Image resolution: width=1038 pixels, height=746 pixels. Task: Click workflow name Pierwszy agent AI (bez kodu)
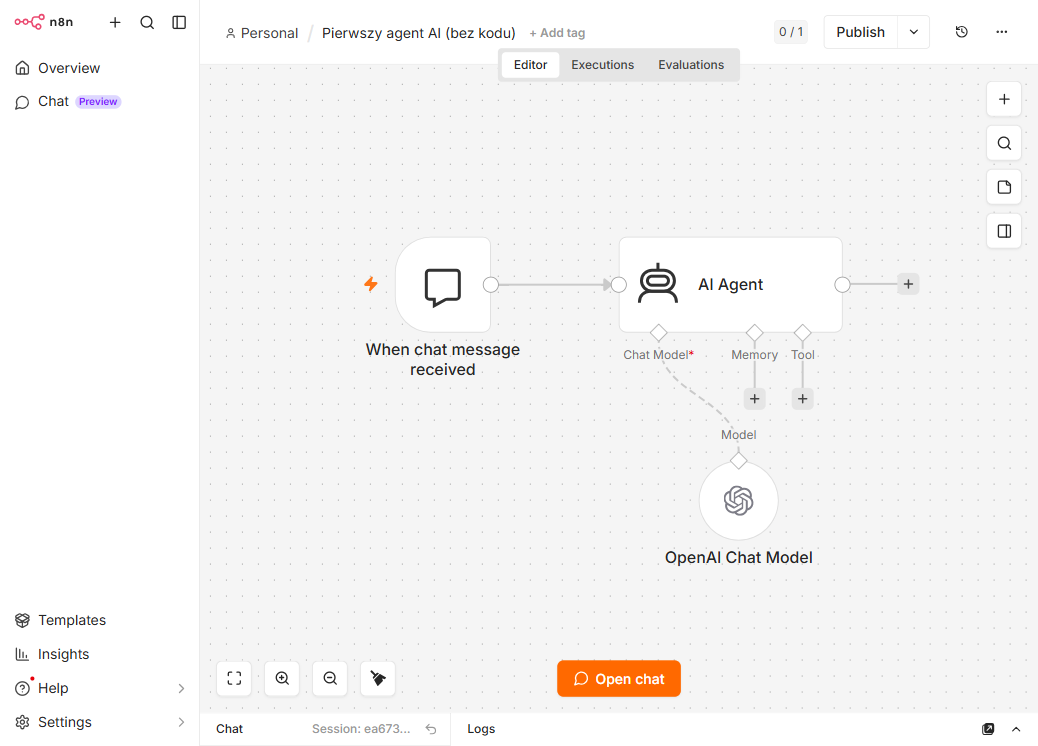point(418,33)
